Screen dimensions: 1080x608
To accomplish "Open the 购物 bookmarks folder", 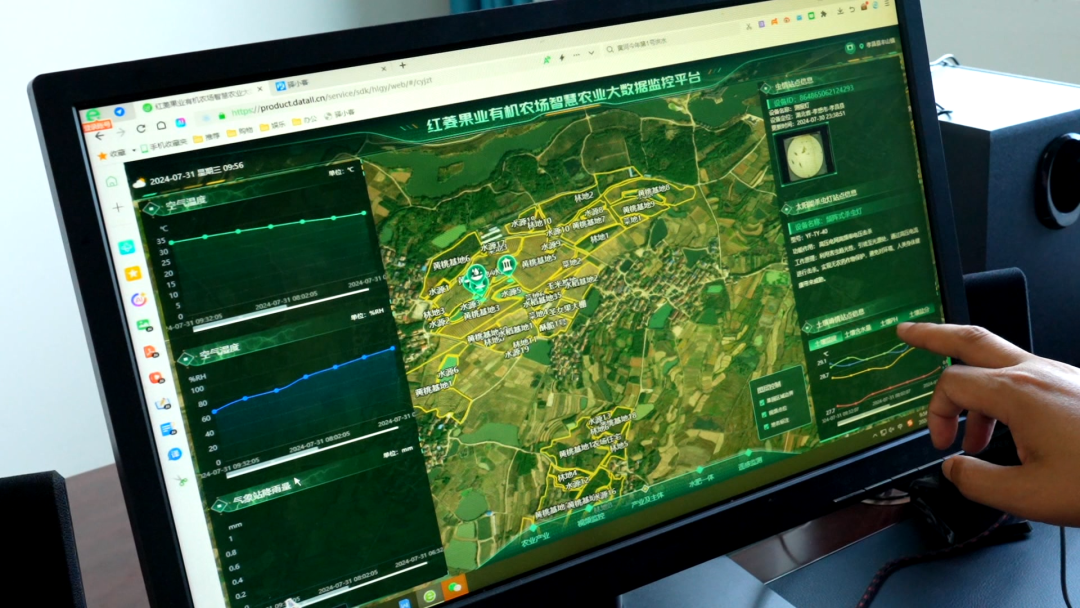I will coord(240,131).
